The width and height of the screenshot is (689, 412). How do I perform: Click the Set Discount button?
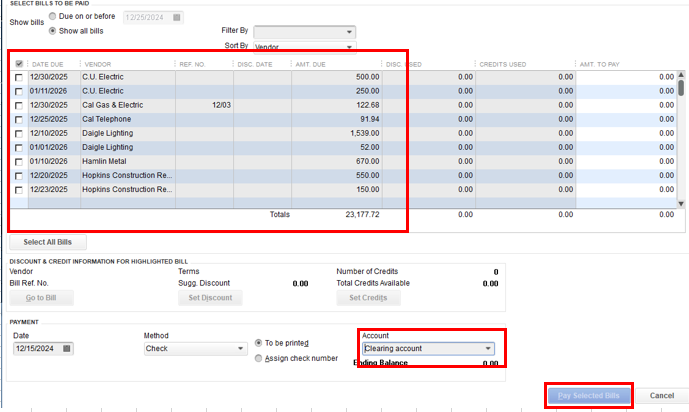(x=210, y=298)
